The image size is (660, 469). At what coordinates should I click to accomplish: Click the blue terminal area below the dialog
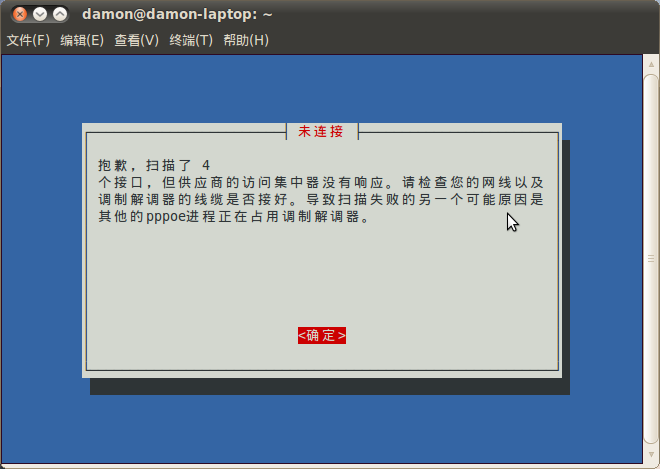pyautogui.click(x=322, y=429)
